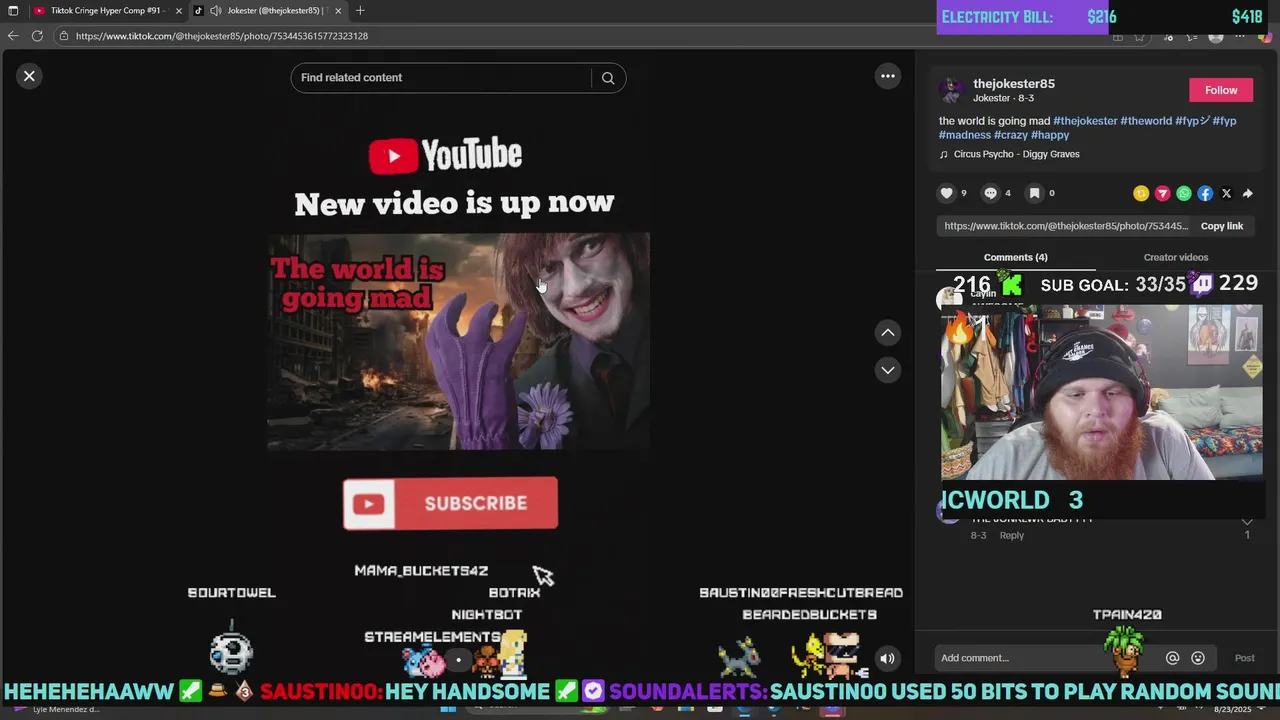Click the search magnifier icon

(x=608, y=78)
